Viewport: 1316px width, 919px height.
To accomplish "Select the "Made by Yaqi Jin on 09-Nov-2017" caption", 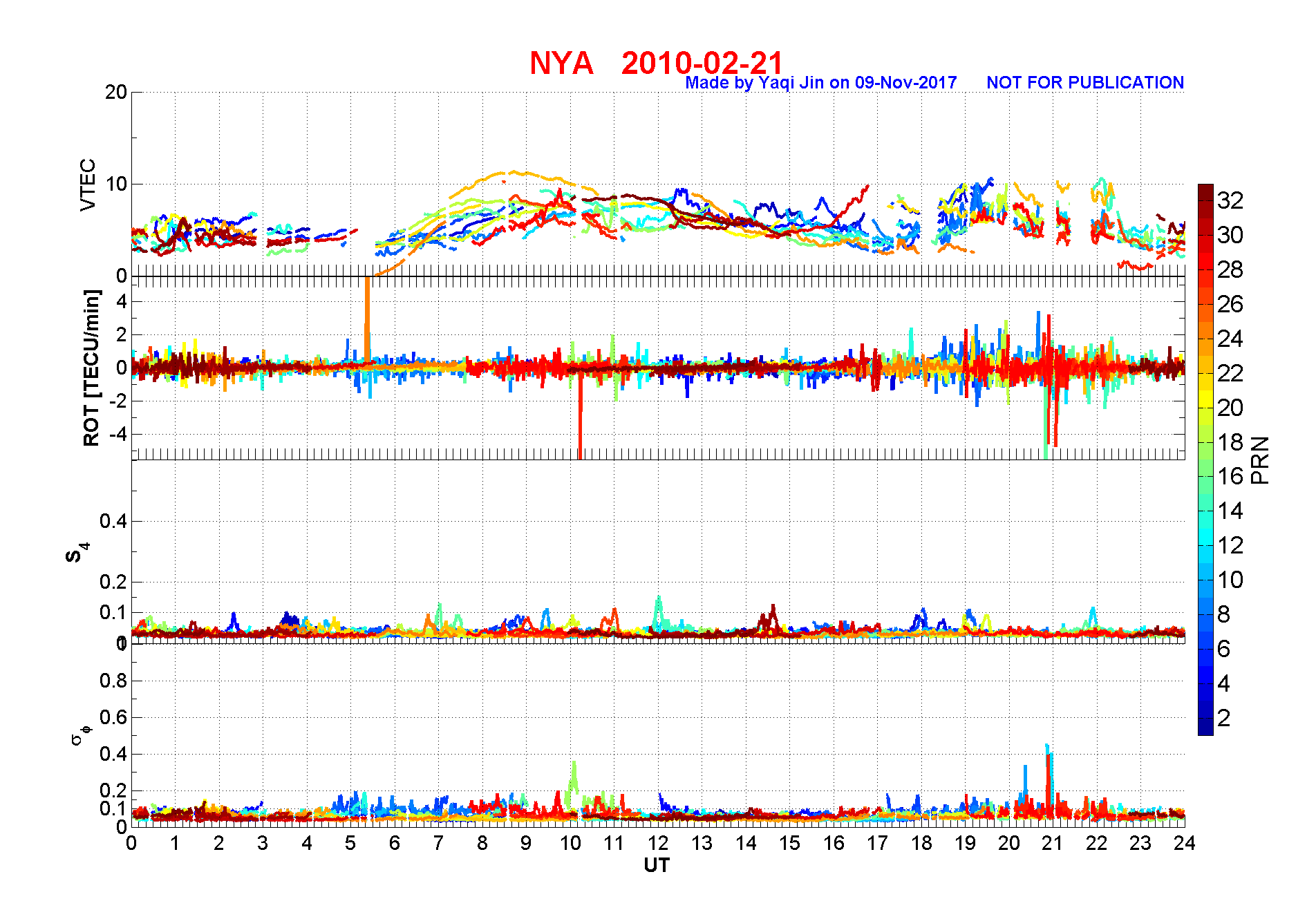I will tap(820, 83).
